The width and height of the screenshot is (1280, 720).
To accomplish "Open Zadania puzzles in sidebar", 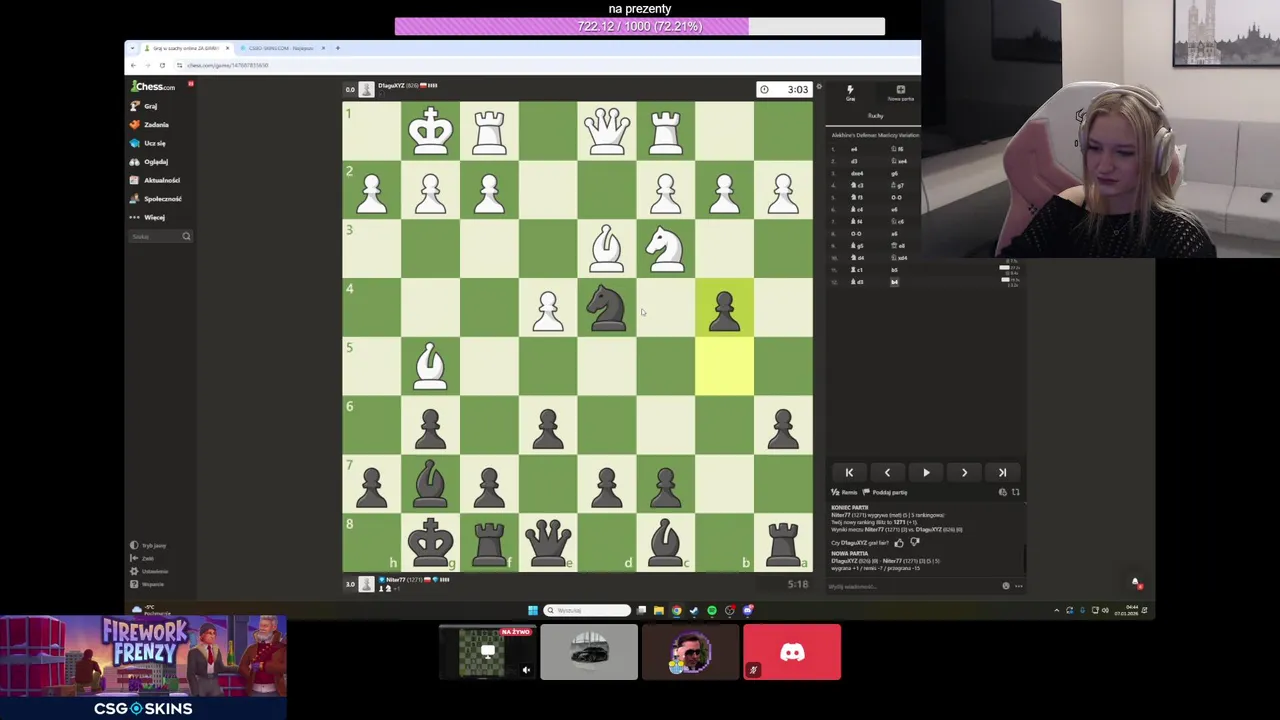I will pyautogui.click(x=150, y=125).
